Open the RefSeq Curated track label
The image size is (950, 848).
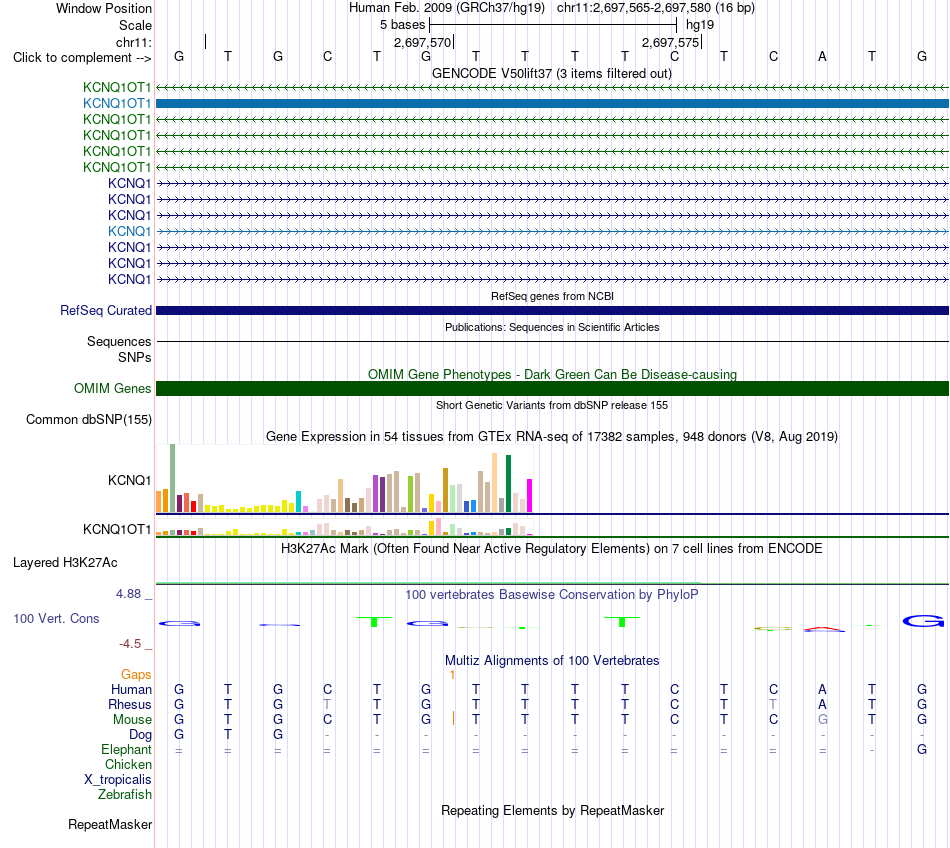pos(106,310)
